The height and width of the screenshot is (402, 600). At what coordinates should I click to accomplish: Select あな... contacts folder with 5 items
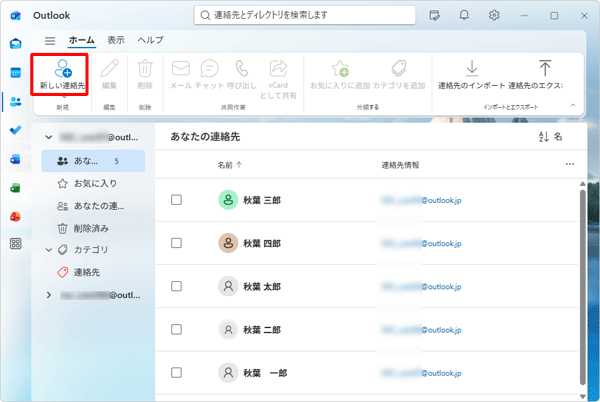93,161
